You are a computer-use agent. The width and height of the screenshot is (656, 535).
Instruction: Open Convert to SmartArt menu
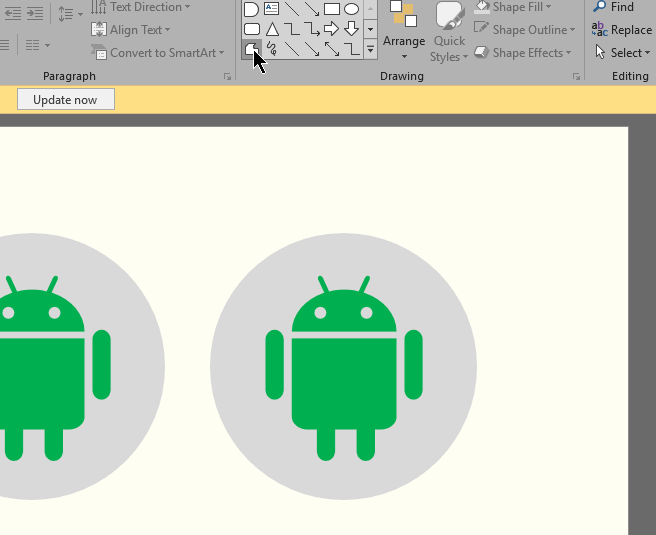tap(157, 53)
